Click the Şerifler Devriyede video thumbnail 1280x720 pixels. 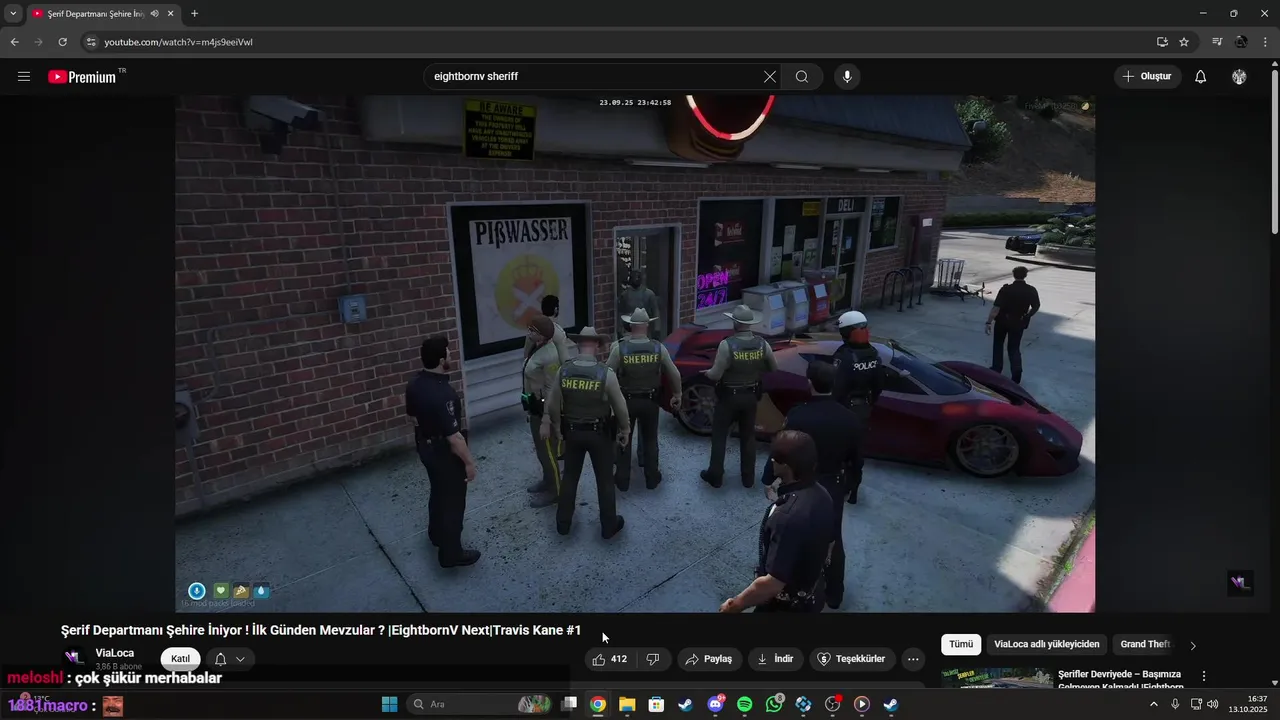click(997, 679)
